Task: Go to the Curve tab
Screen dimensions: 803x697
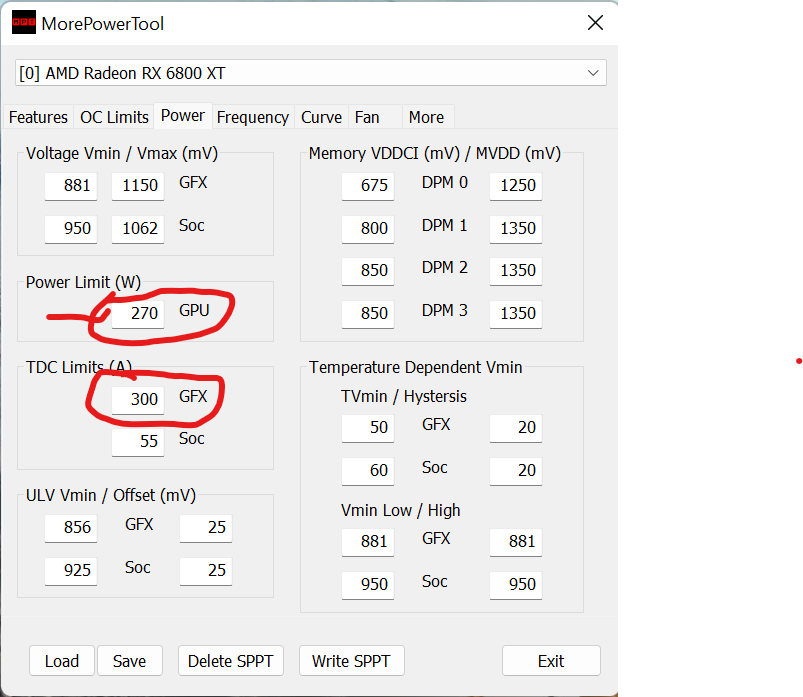Action: click(321, 117)
